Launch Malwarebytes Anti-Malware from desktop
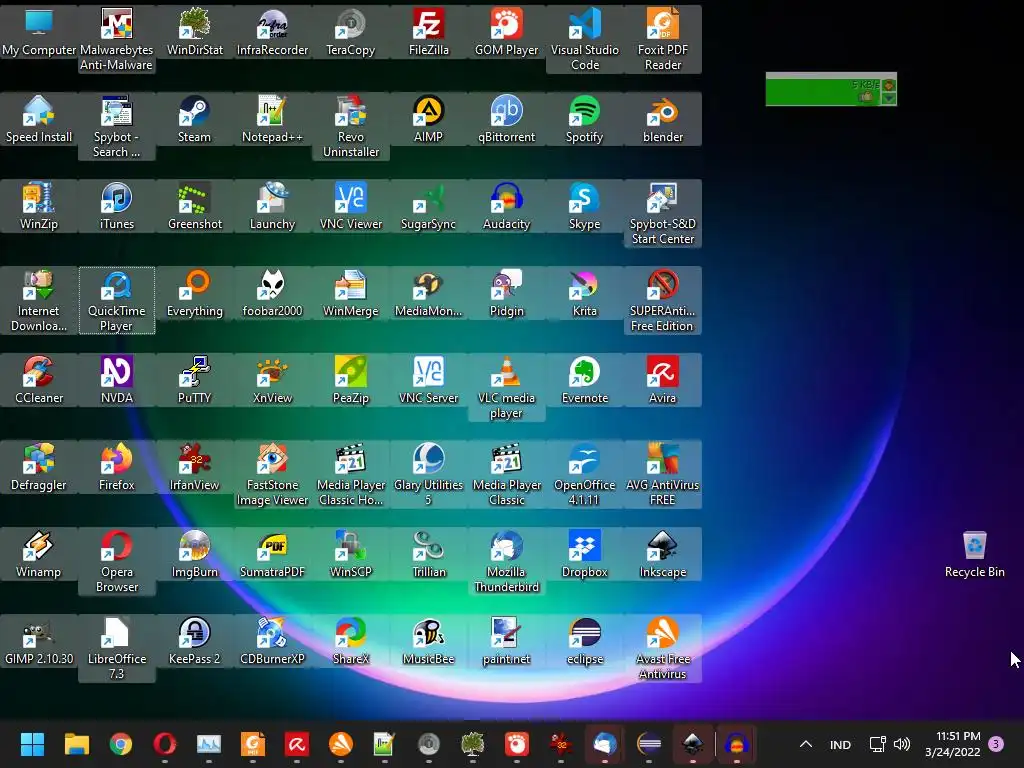 116,39
